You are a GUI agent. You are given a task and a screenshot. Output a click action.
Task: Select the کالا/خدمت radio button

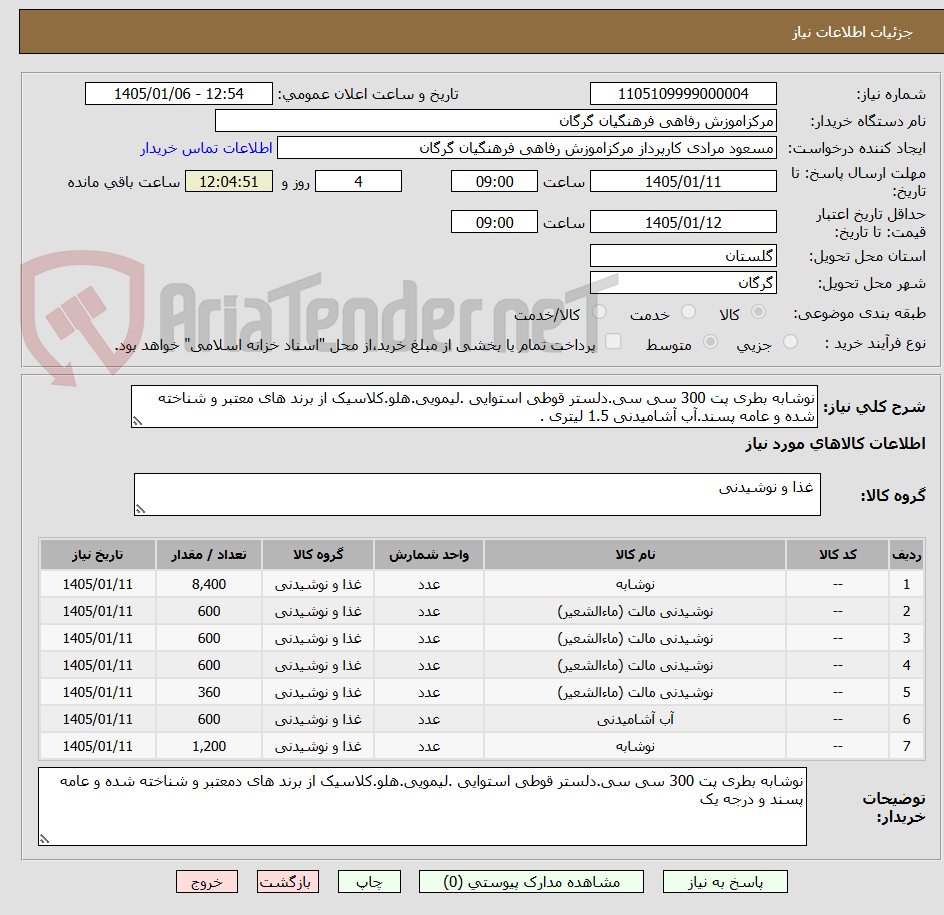[x=599, y=312]
